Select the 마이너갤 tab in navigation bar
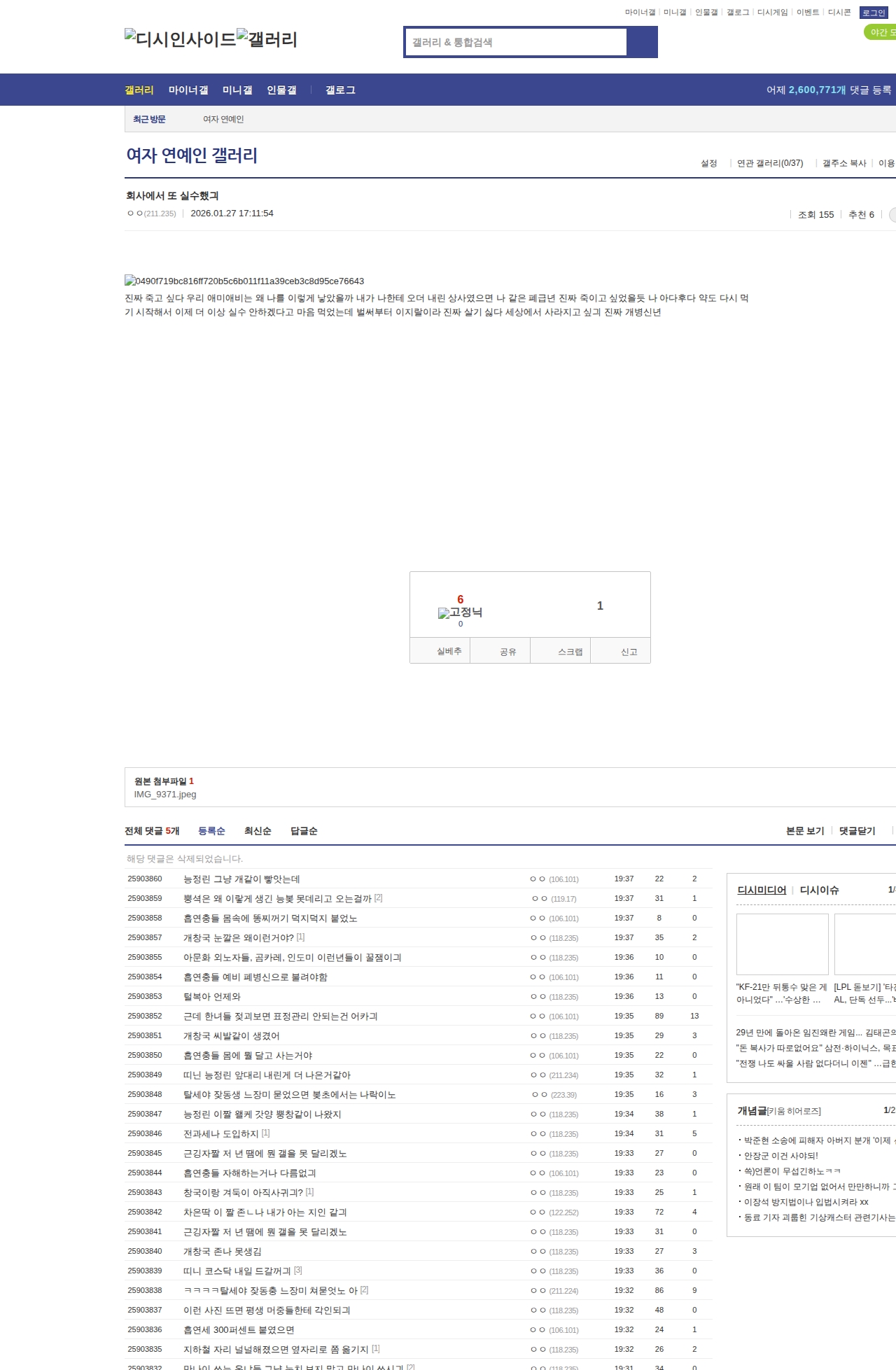Image resolution: width=896 pixels, height=1370 pixels. pos(188,90)
